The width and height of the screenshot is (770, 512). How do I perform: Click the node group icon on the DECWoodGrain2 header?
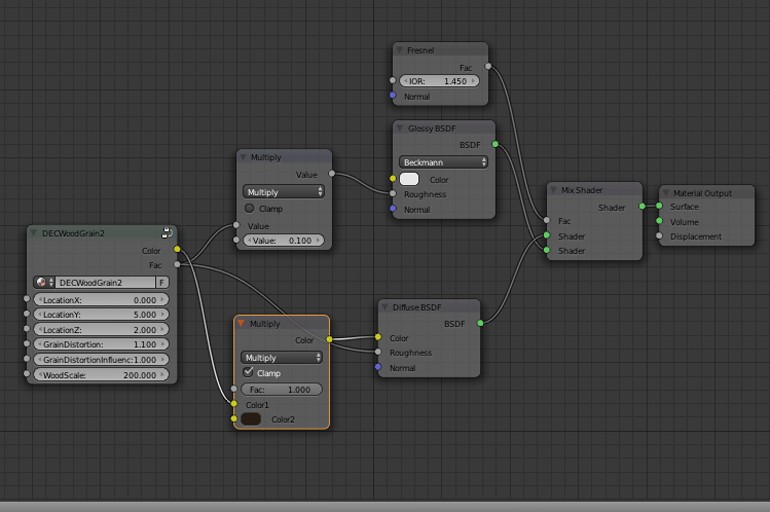(x=167, y=232)
